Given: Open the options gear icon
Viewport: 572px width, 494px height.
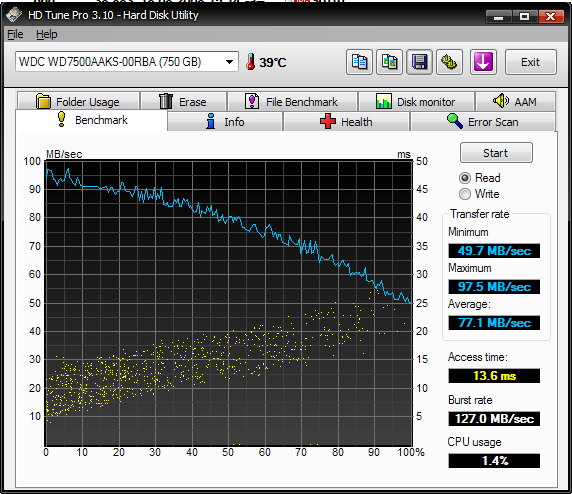Looking at the screenshot, I should (449, 62).
